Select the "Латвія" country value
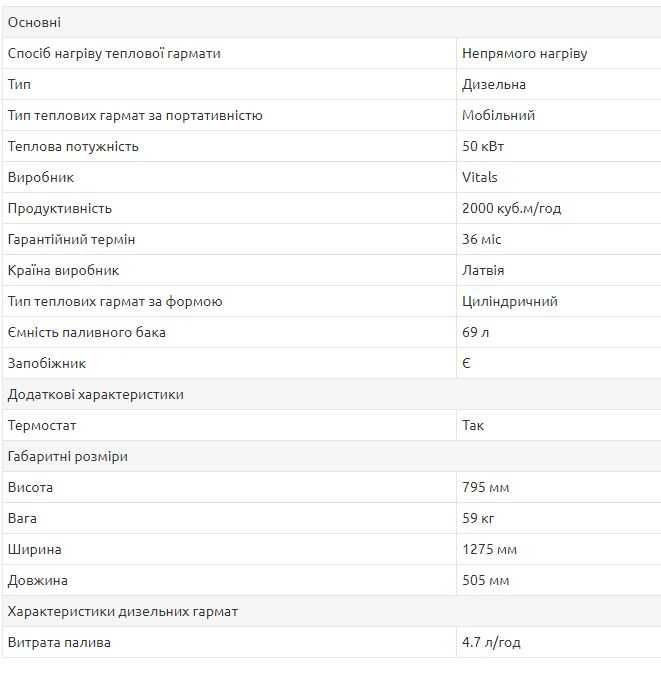 [483, 270]
